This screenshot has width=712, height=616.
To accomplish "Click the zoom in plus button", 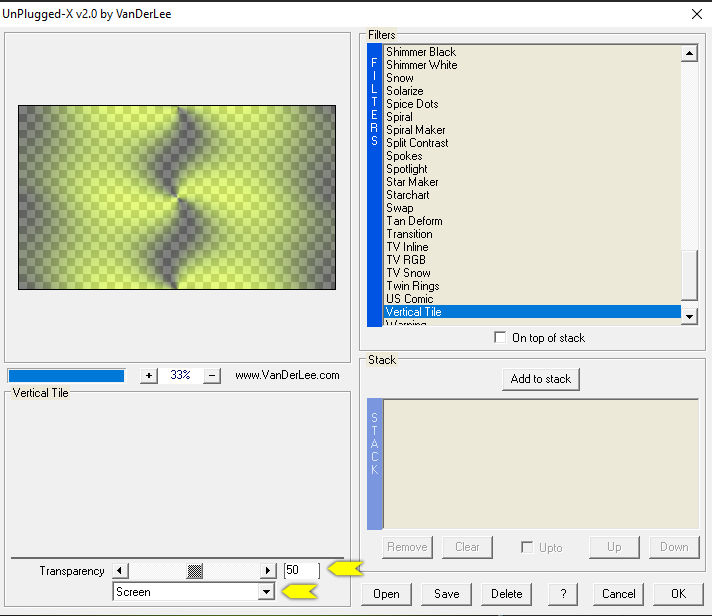I will (x=149, y=376).
